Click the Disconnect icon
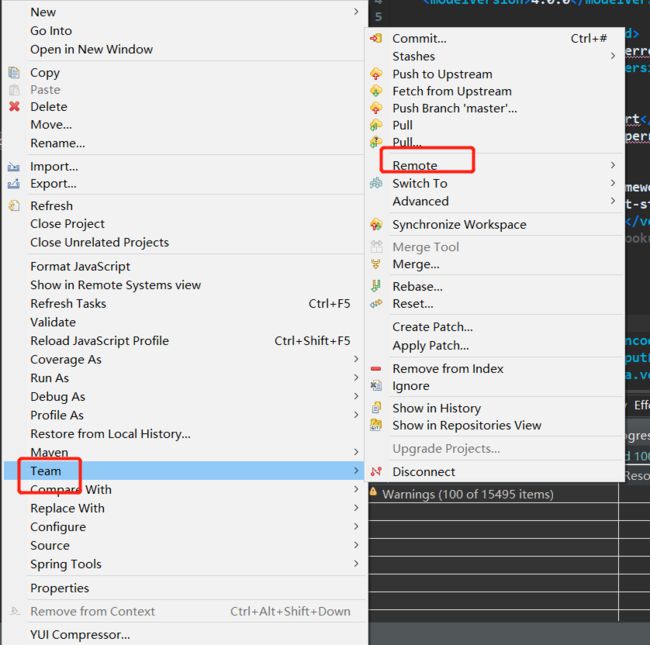This screenshot has width=650, height=645. pyautogui.click(x=376, y=471)
